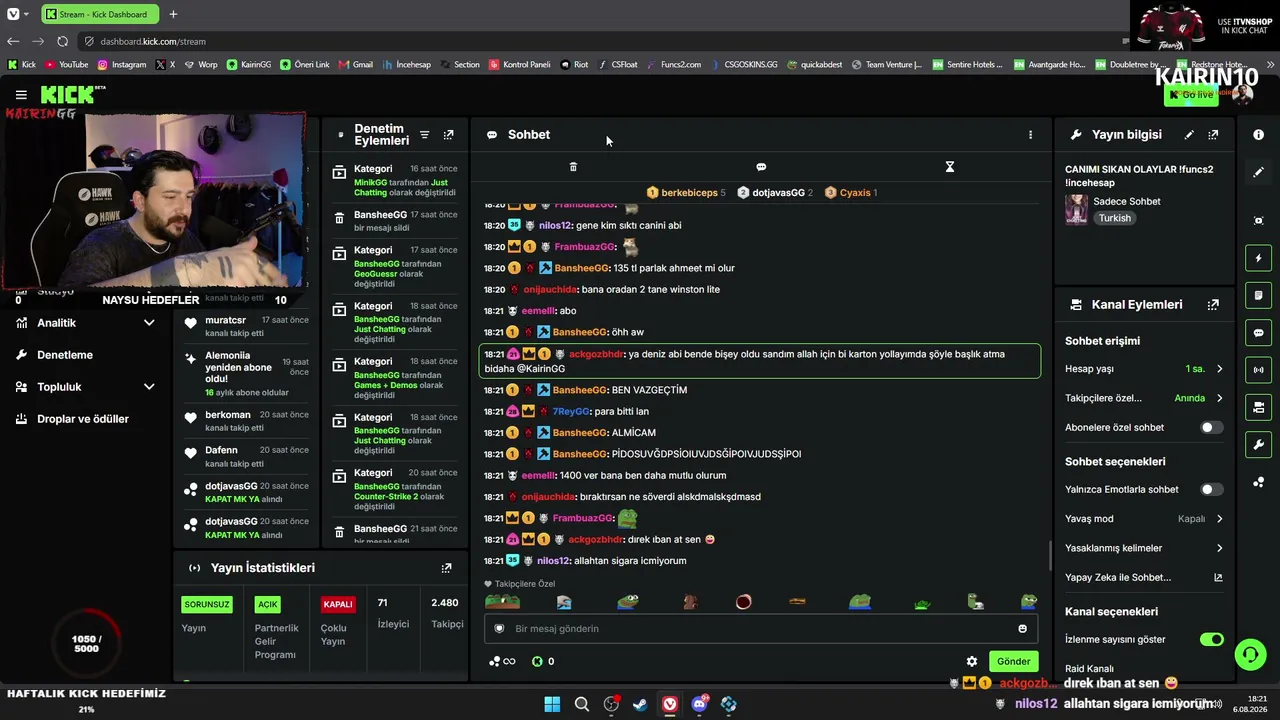Open the Gmail bookmark
The image size is (1280, 720).
[x=356, y=65]
